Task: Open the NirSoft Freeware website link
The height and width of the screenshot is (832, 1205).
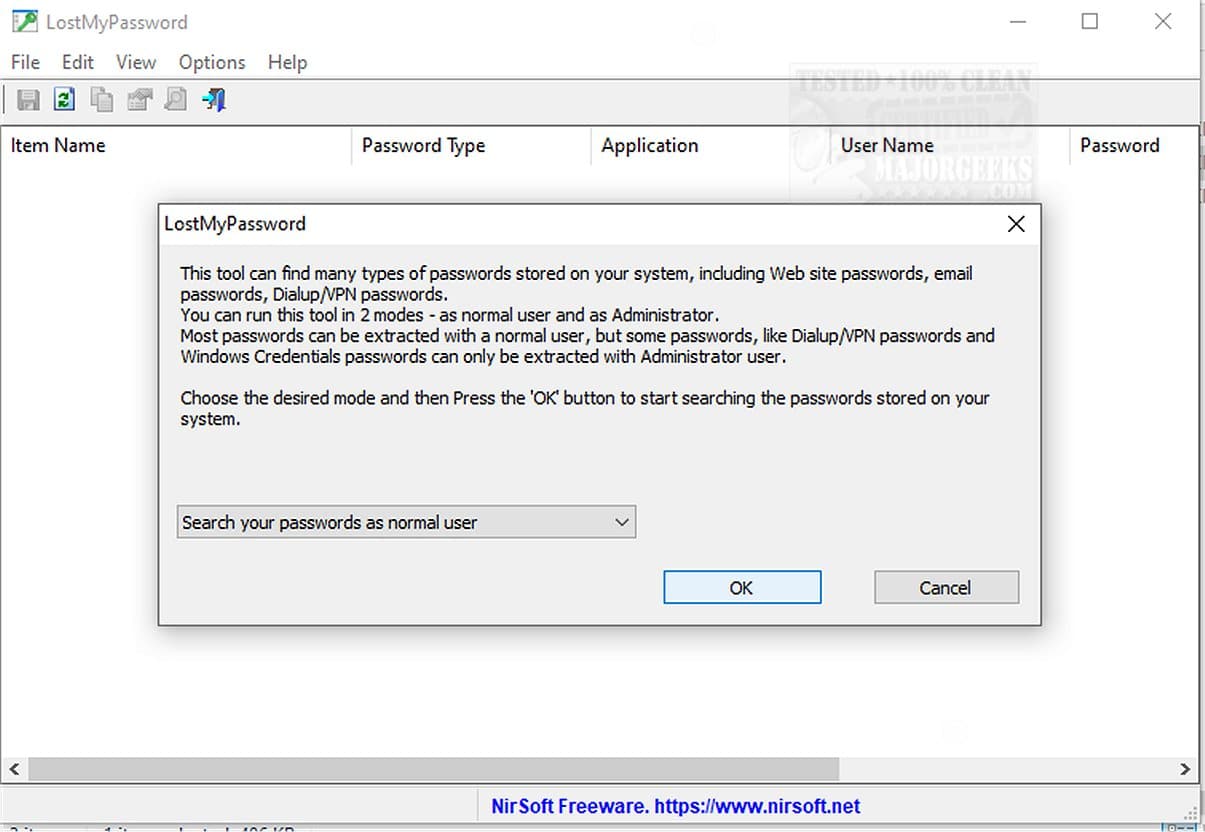Action: pos(675,806)
